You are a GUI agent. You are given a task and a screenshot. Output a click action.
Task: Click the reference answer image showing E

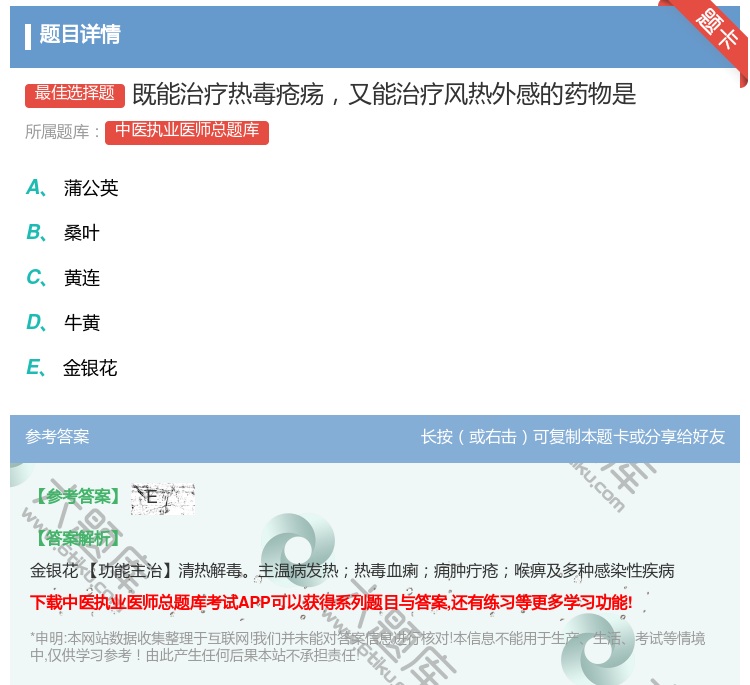tap(163, 498)
